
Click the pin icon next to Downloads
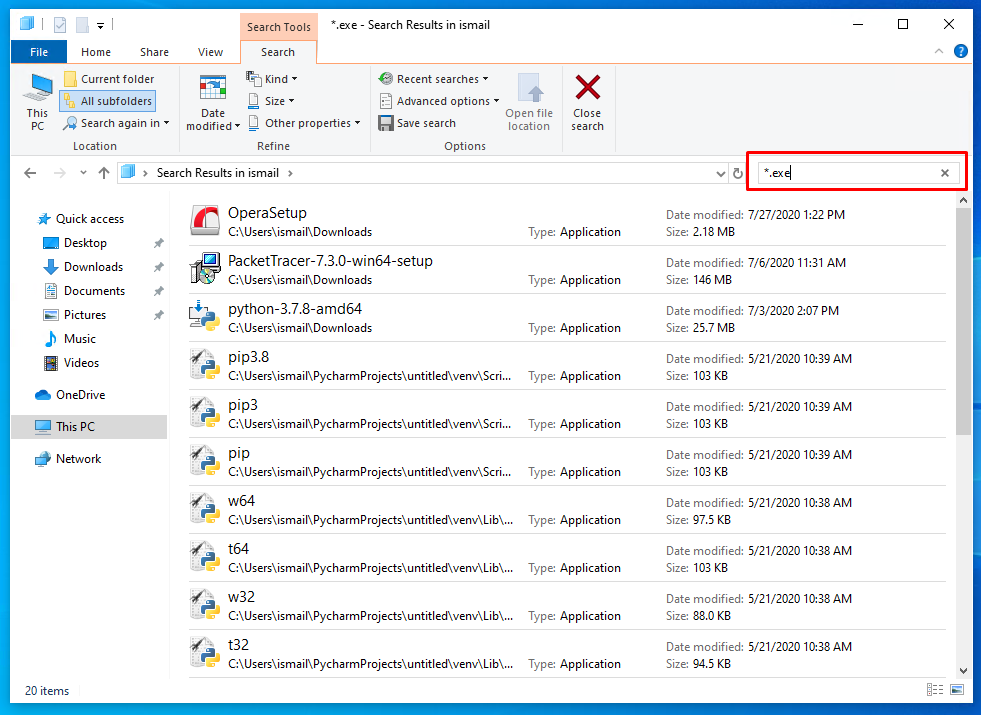159,266
